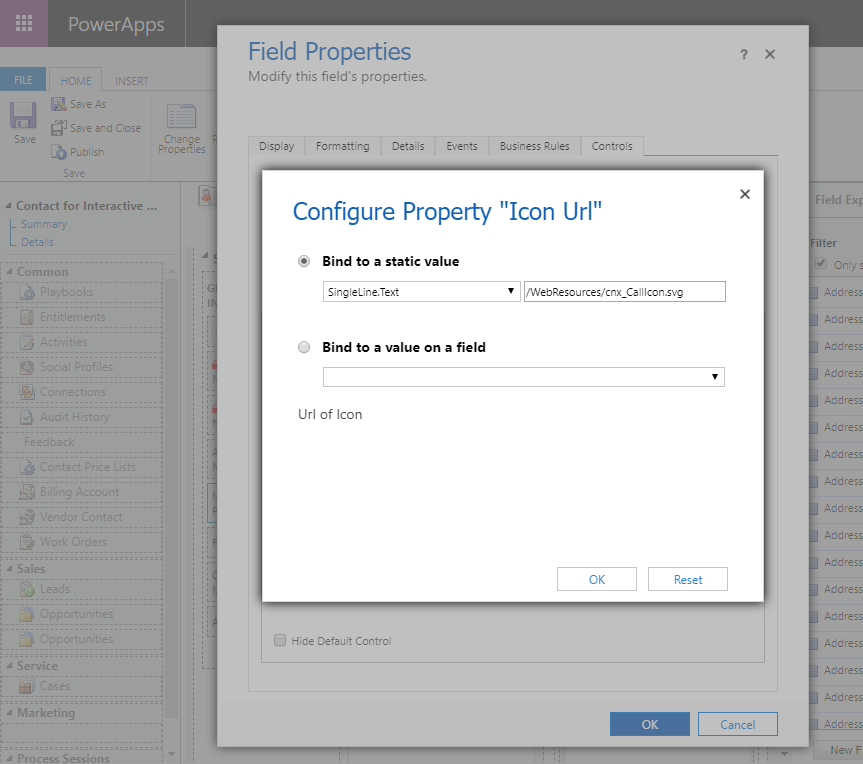Image resolution: width=863 pixels, height=764 pixels.
Task: Click Reset in Configure Property dialog
Action: click(x=688, y=579)
